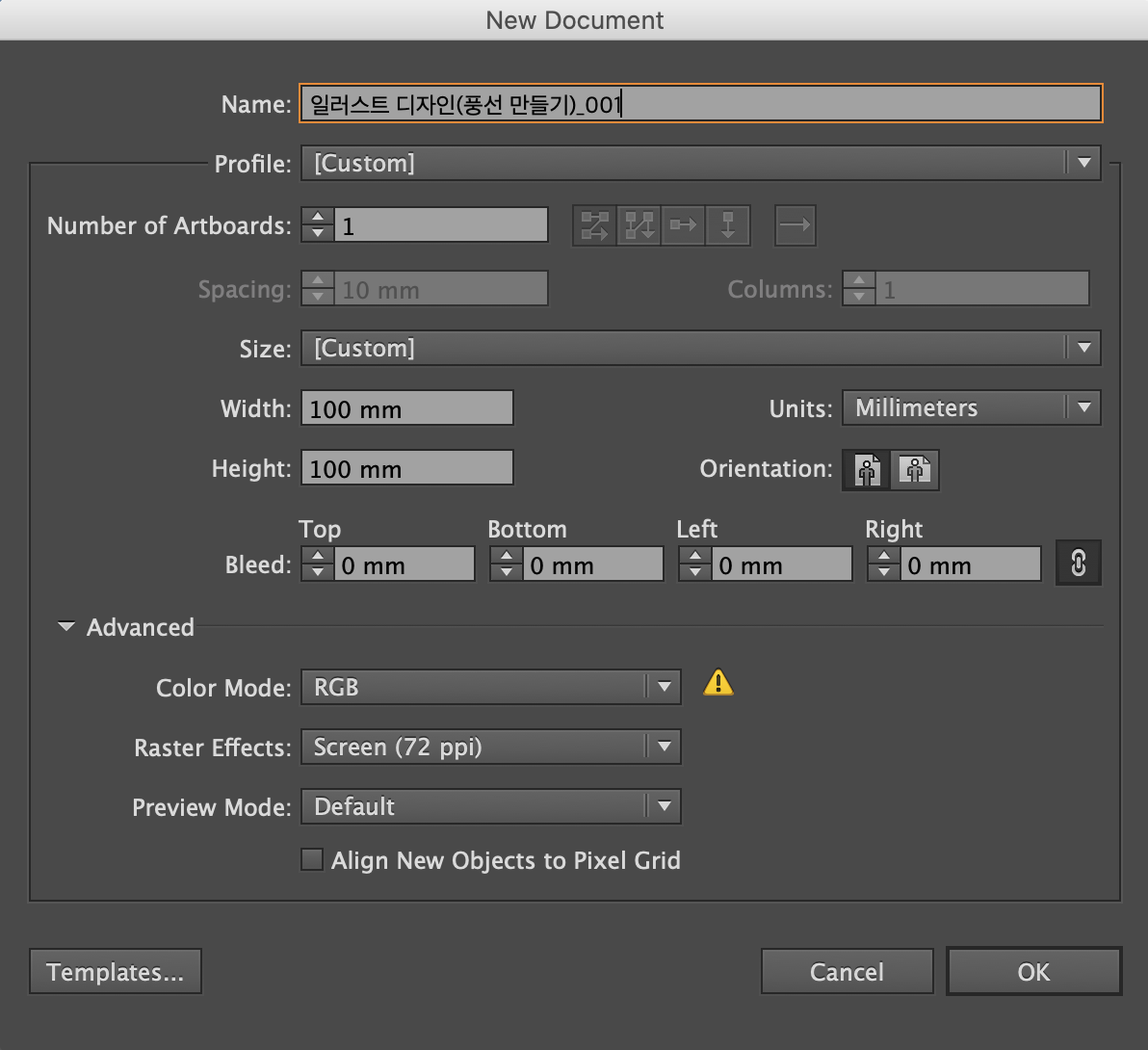Click the Width field
The image size is (1148, 1050).
pos(407,407)
